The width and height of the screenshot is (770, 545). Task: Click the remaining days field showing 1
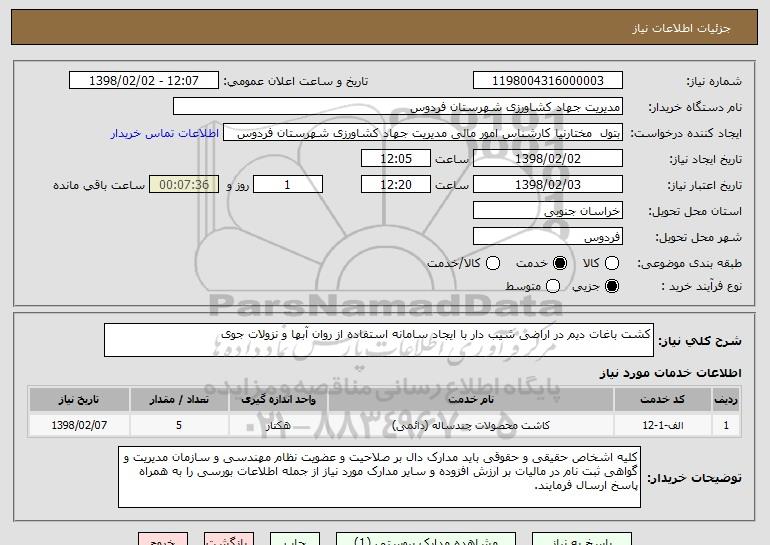click(288, 185)
